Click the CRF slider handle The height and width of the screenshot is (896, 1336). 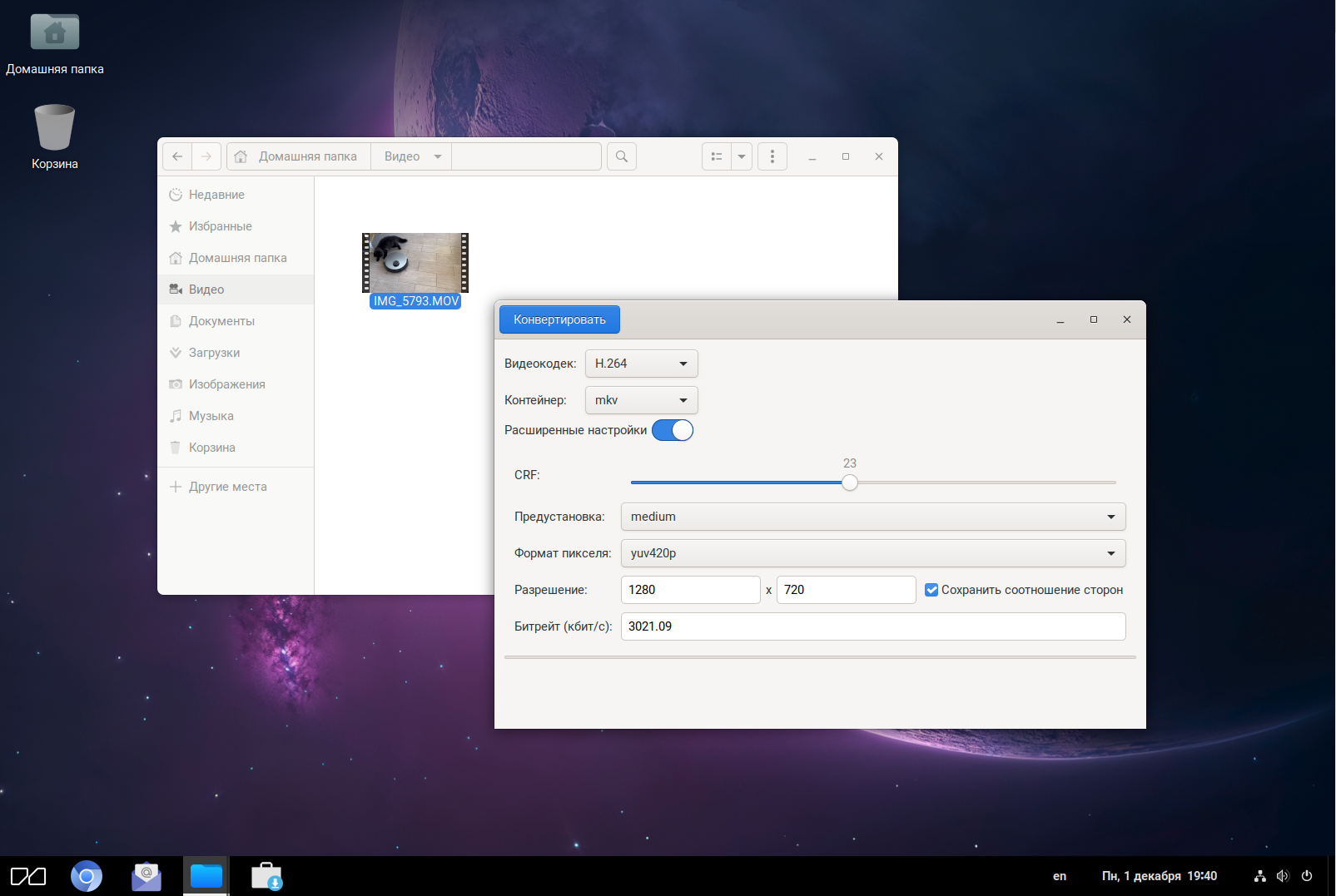[x=849, y=483]
